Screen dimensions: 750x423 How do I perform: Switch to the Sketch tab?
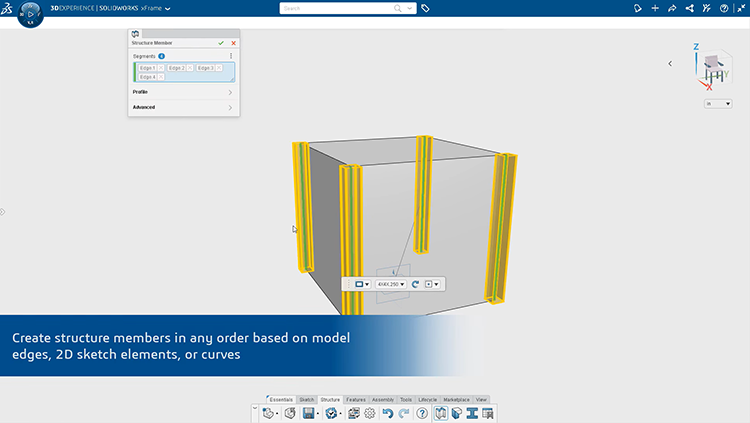point(307,399)
